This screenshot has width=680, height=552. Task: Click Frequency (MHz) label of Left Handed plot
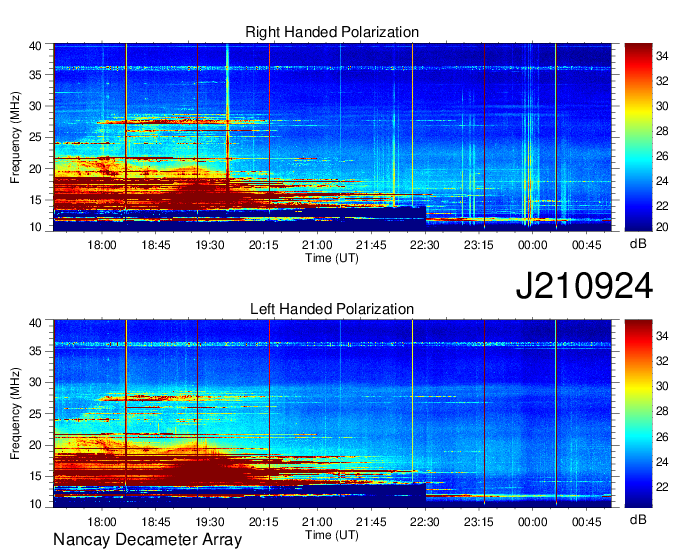pos(15,414)
